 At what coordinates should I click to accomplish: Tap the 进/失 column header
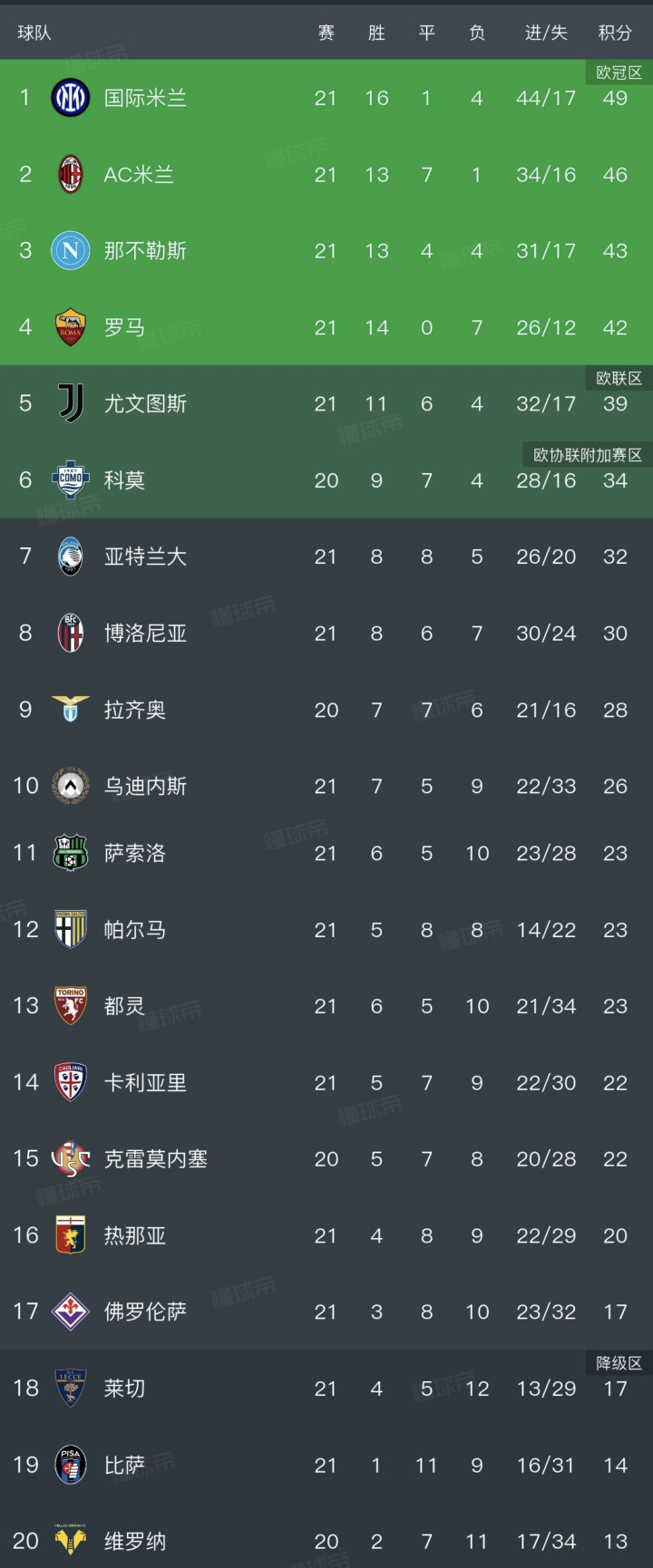tap(546, 33)
